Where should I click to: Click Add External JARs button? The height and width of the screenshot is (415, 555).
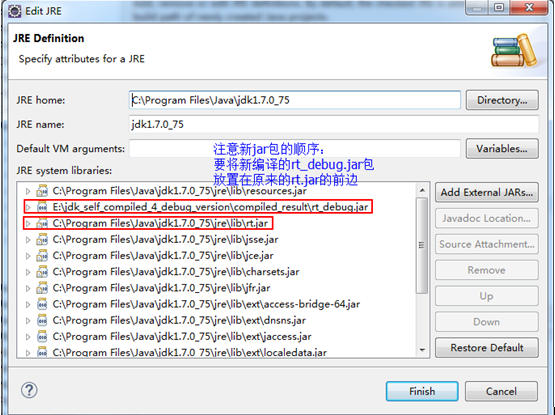point(487,192)
